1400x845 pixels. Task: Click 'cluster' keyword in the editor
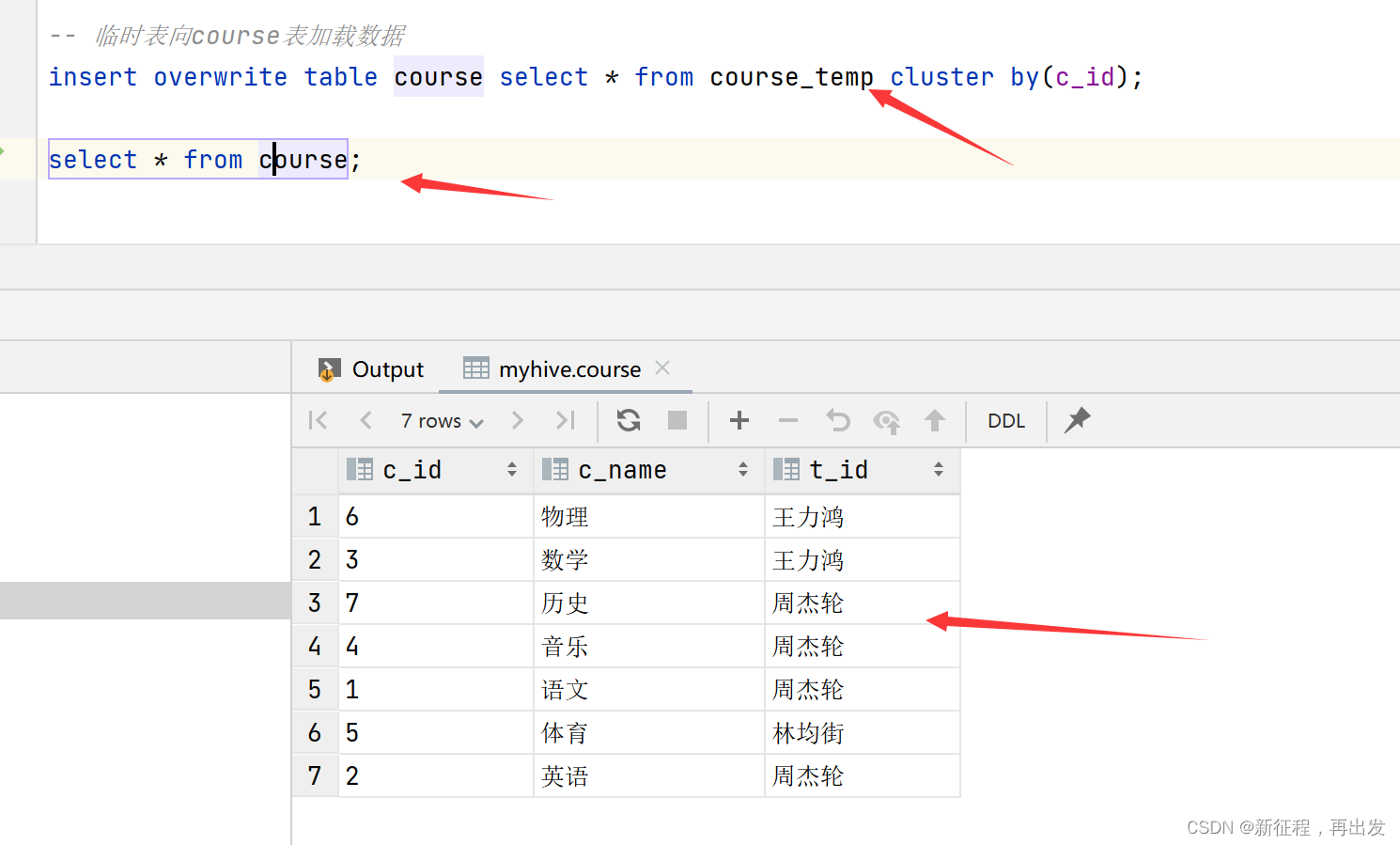(x=941, y=77)
